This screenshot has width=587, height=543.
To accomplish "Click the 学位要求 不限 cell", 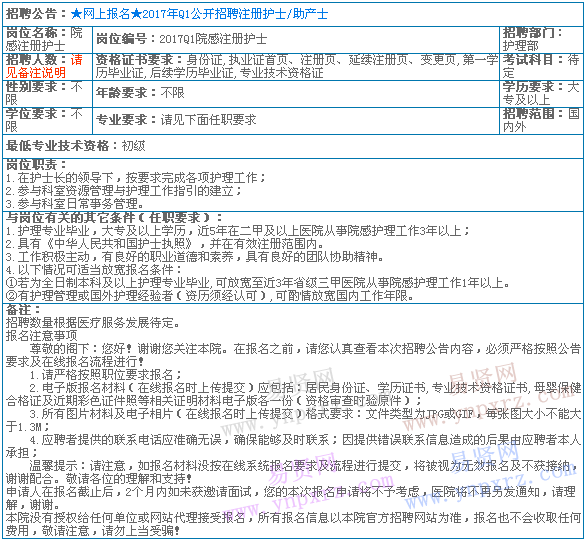I will 48,121.
